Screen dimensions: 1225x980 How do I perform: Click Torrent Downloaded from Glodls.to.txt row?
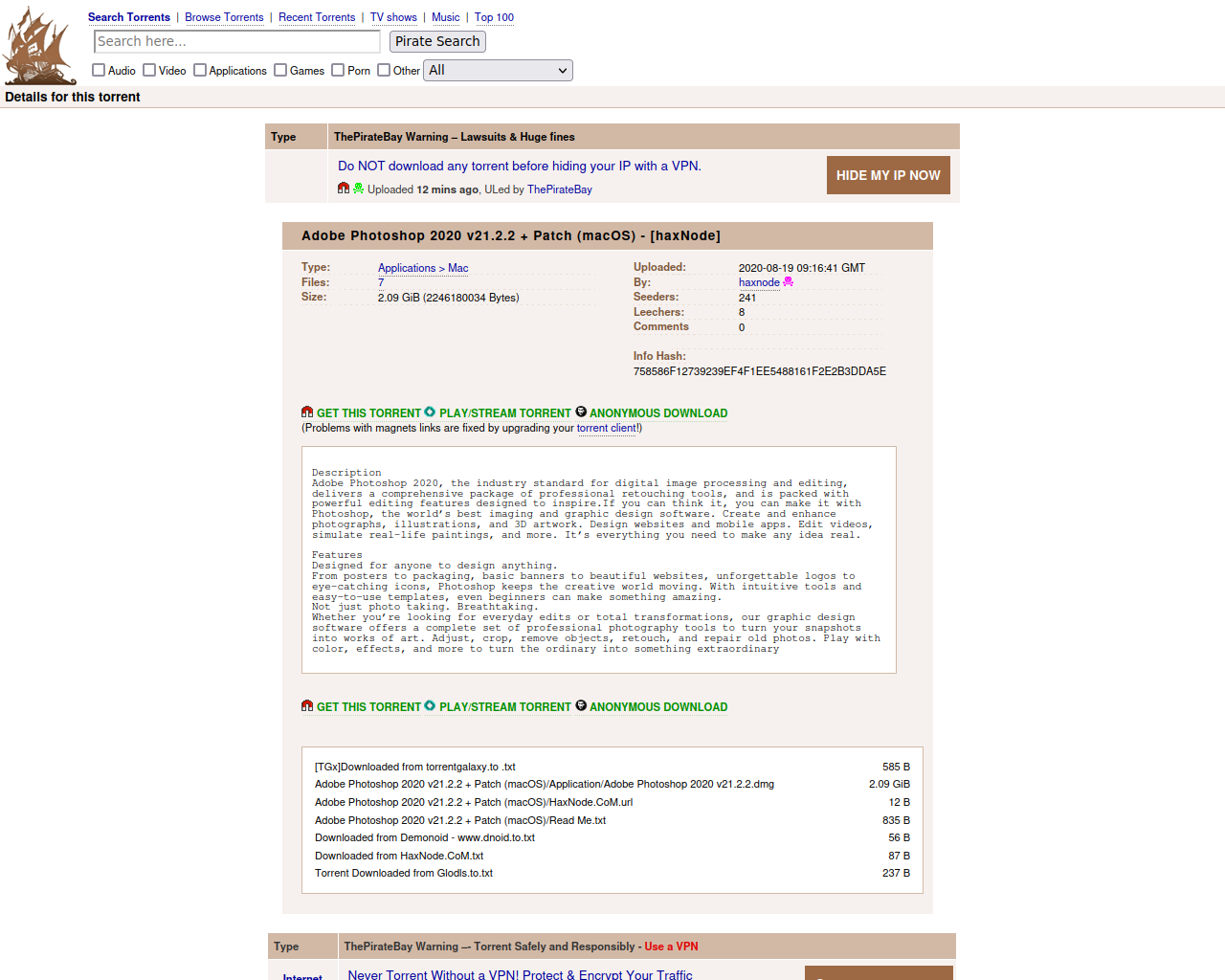pyautogui.click(x=612, y=873)
